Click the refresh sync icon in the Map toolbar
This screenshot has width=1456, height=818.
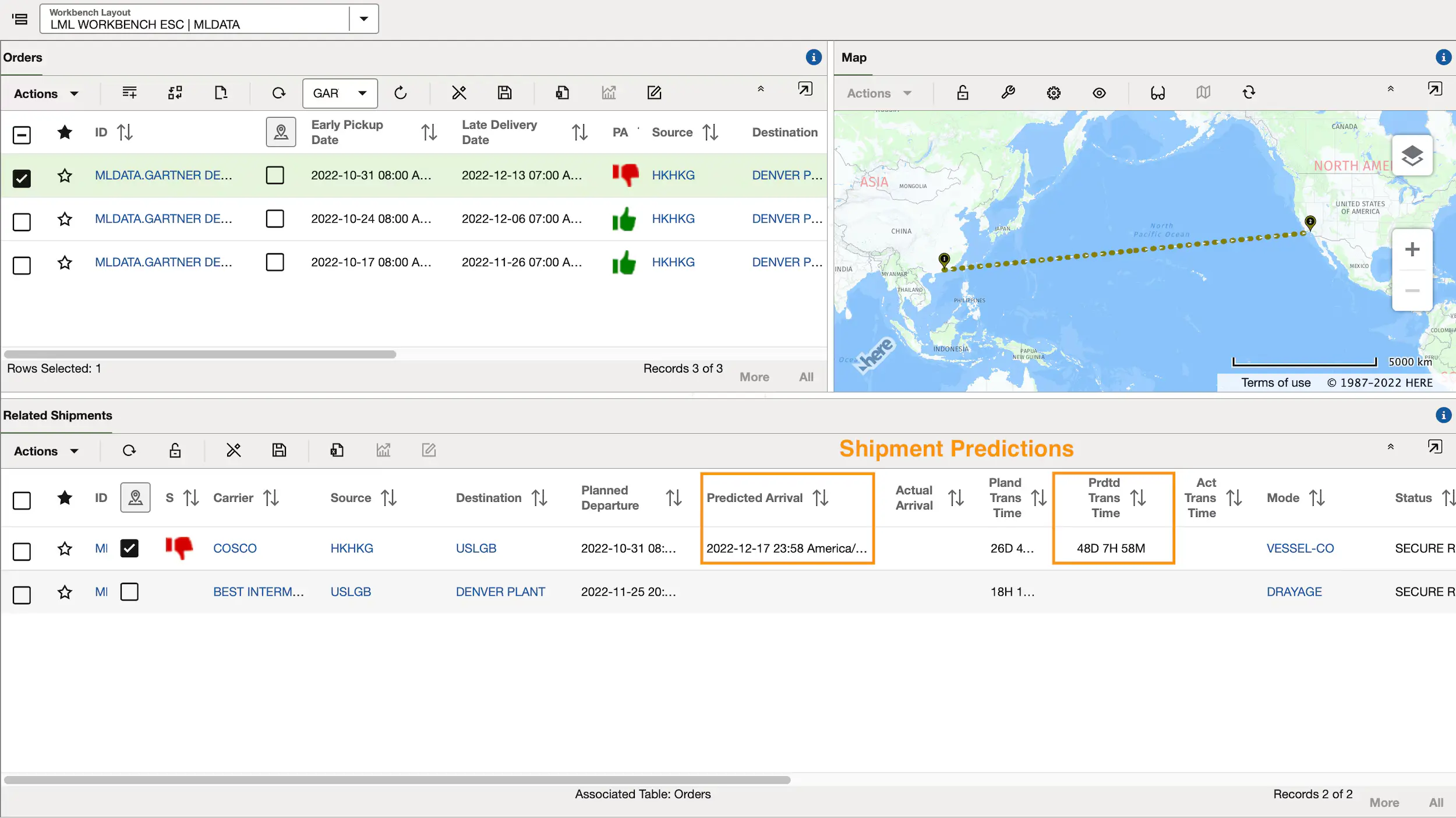click(x=1249, y=93)
